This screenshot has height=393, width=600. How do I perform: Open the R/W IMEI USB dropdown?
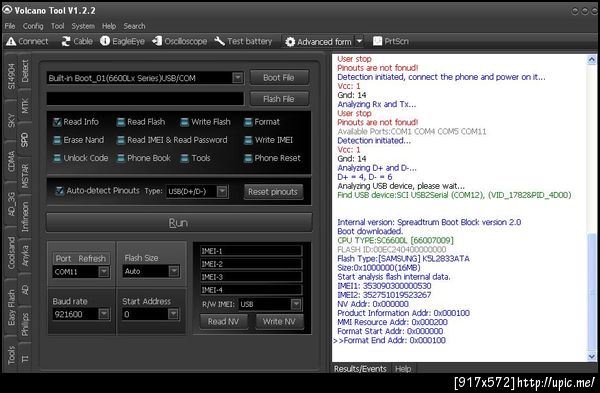point(296,304)
